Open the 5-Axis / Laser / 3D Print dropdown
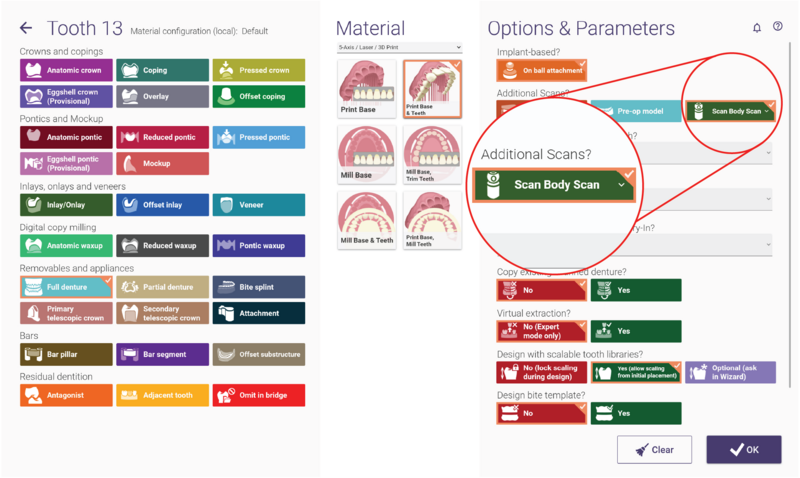The image size is (800, 478). (399, 47)
